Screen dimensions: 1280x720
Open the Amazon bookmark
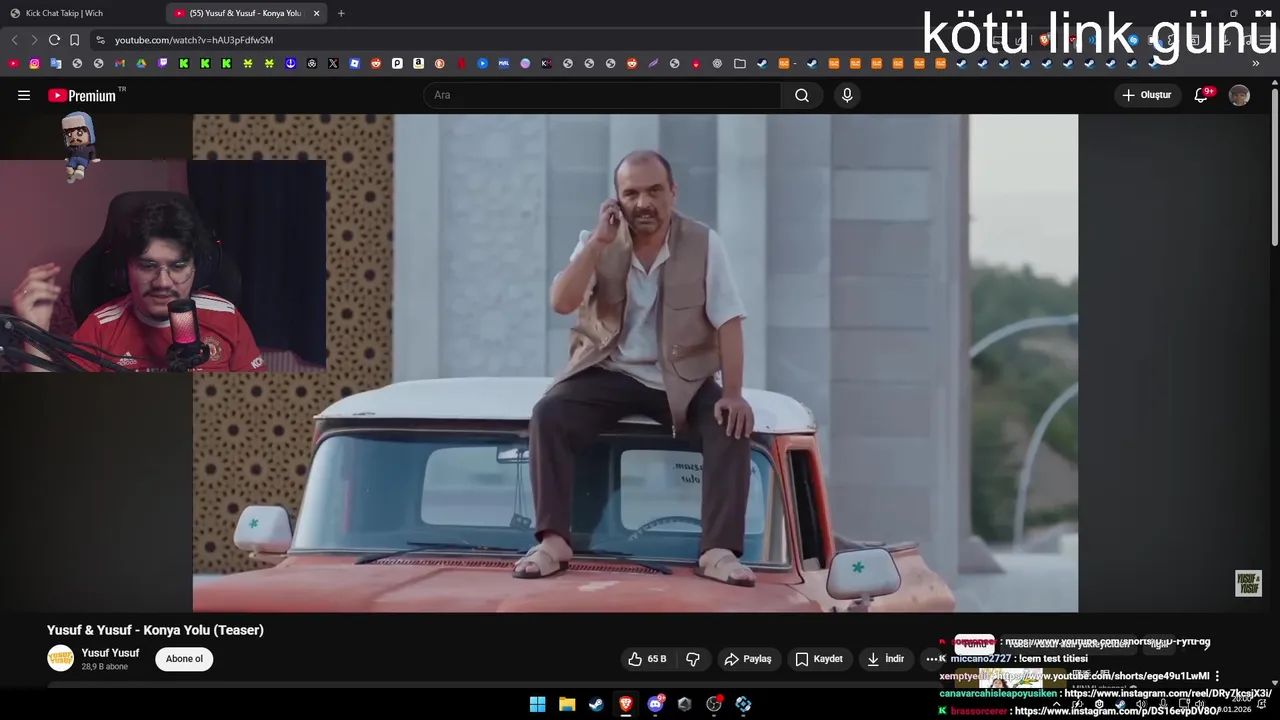pos(418,63)
